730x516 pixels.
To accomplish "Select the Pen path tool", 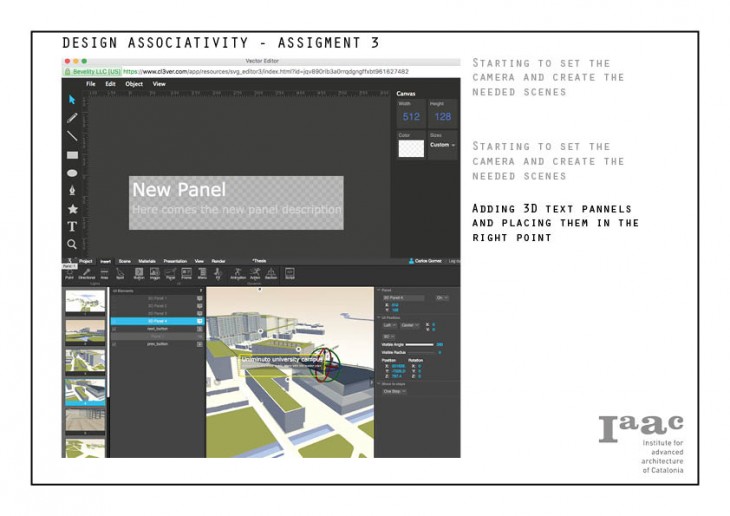I will click(72, 191).
